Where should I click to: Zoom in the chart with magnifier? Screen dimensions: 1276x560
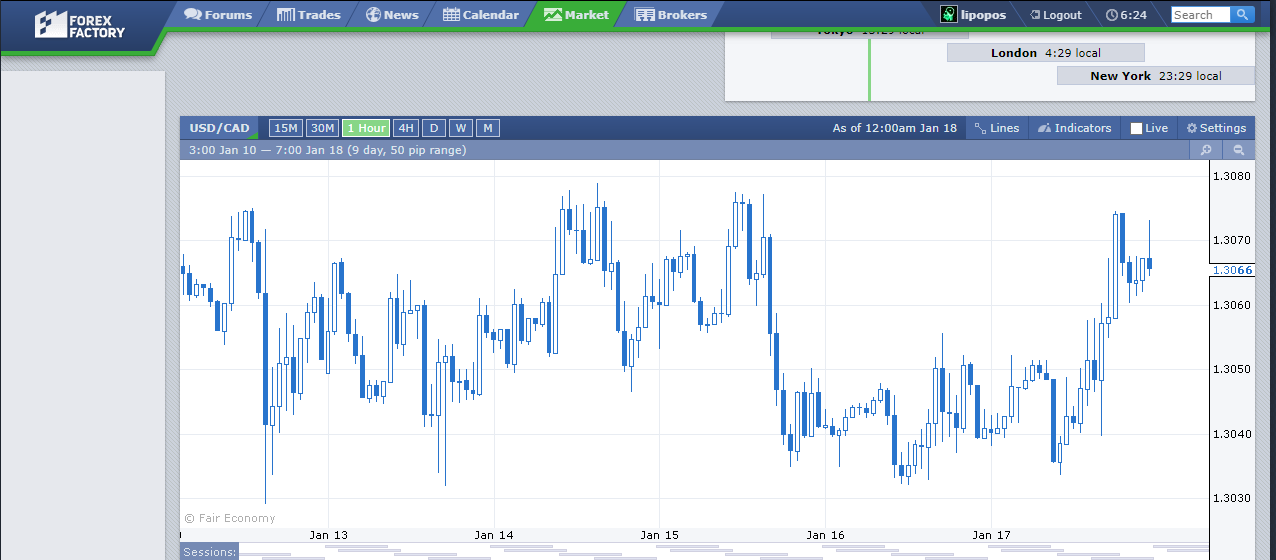coord(1206,150)
